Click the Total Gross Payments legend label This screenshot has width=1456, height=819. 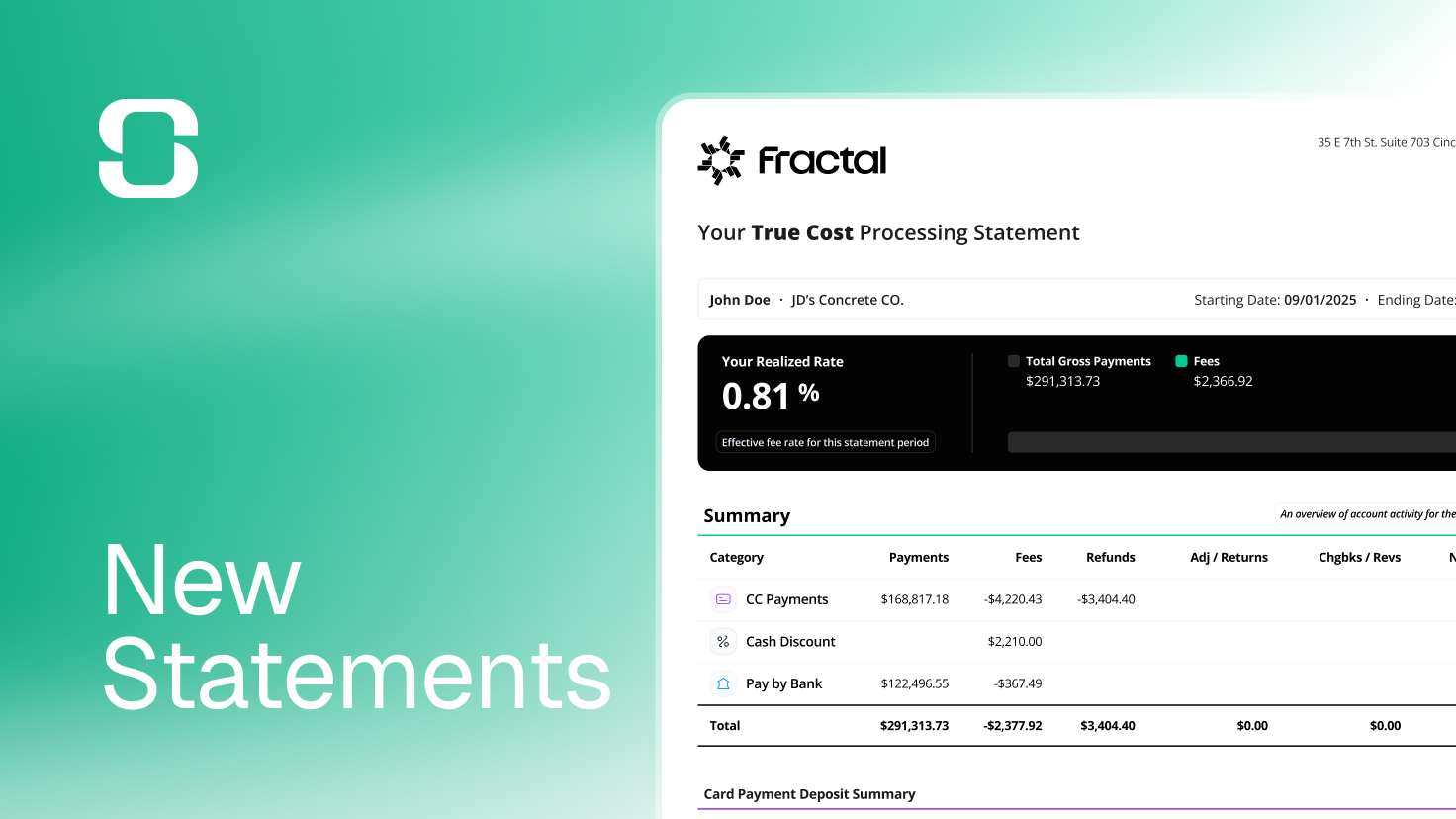pos(1088,361)
